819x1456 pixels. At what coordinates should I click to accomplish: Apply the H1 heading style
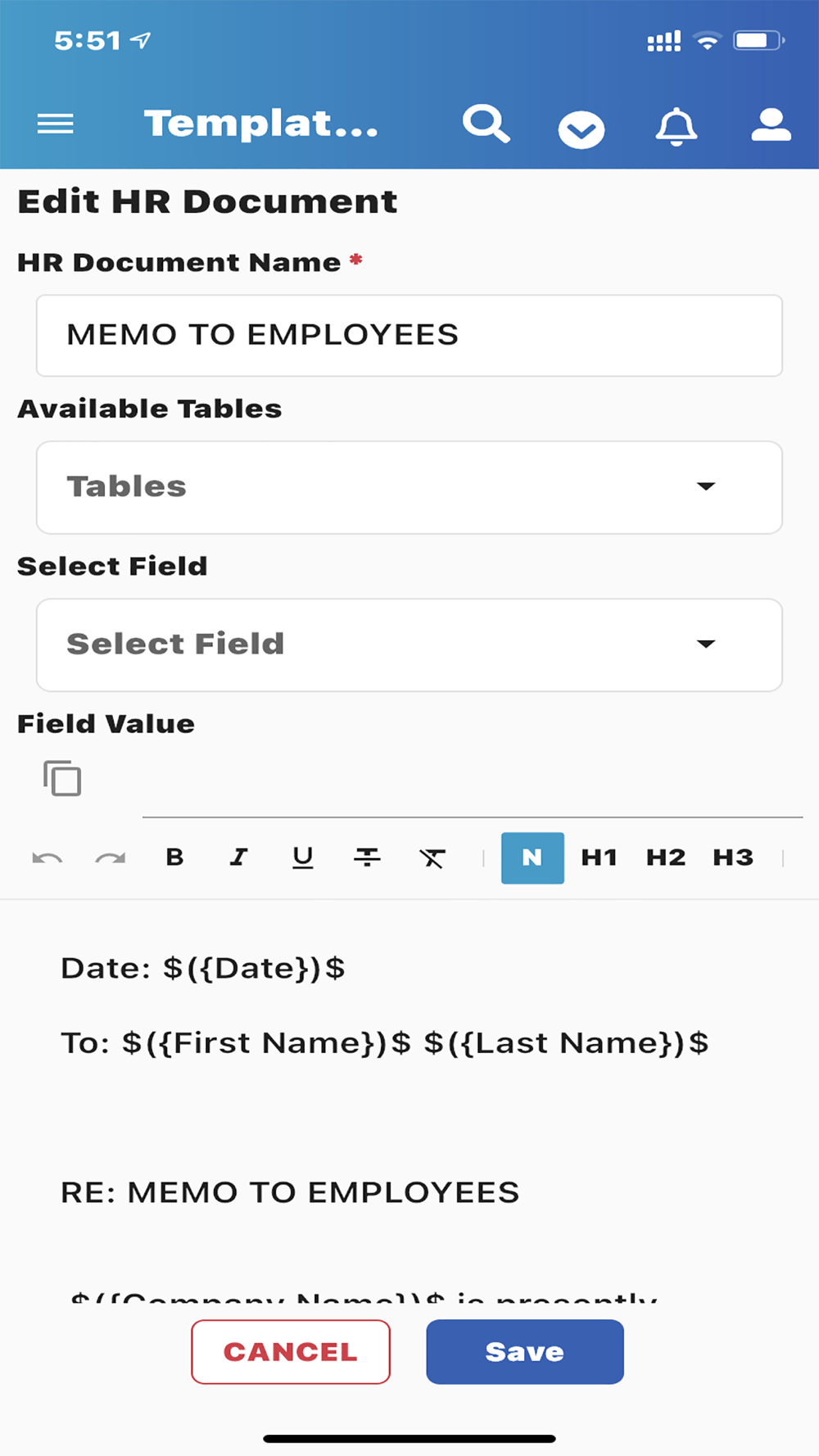coord(599,857)
